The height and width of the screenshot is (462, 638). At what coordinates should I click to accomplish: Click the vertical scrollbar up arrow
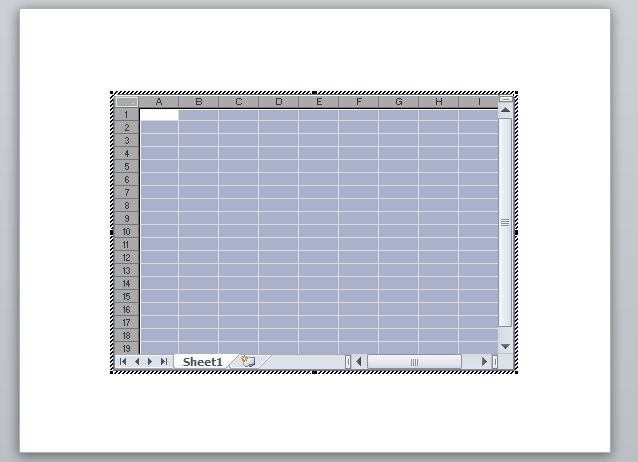pyautogui.click(x=505, y=111)
